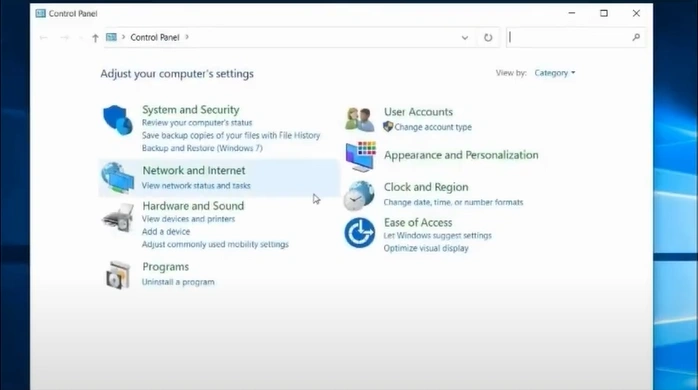Open the Programs disc box icon
698x390 pixels.
coord(118,275)
